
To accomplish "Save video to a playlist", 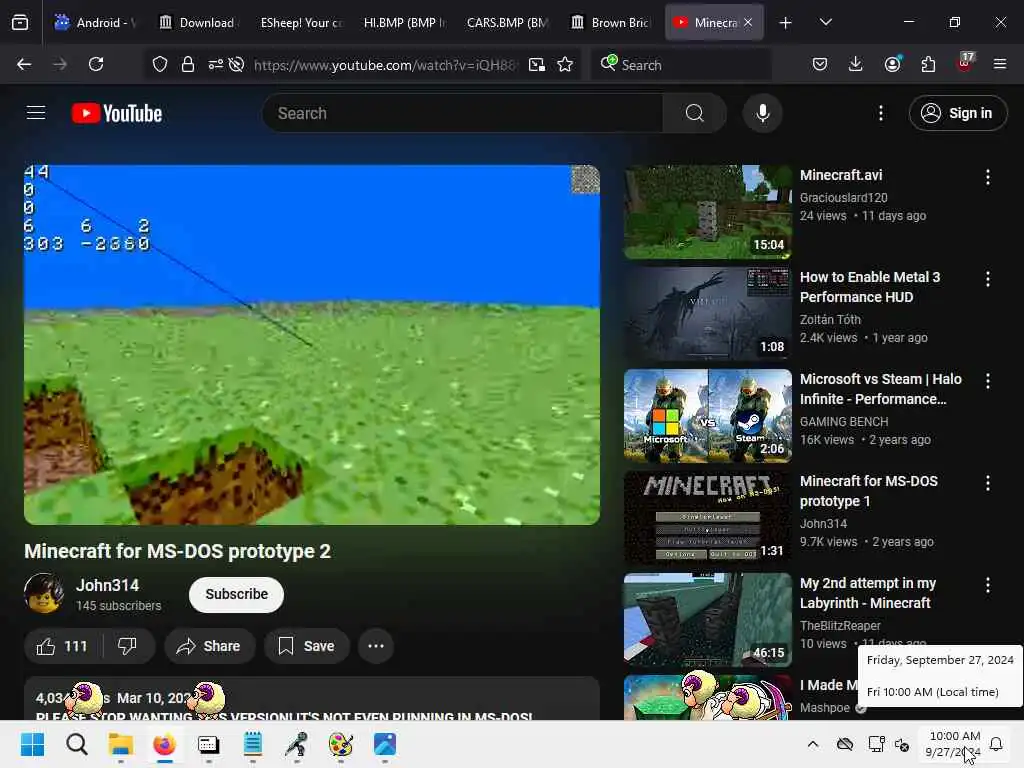I will click(306, 646).
